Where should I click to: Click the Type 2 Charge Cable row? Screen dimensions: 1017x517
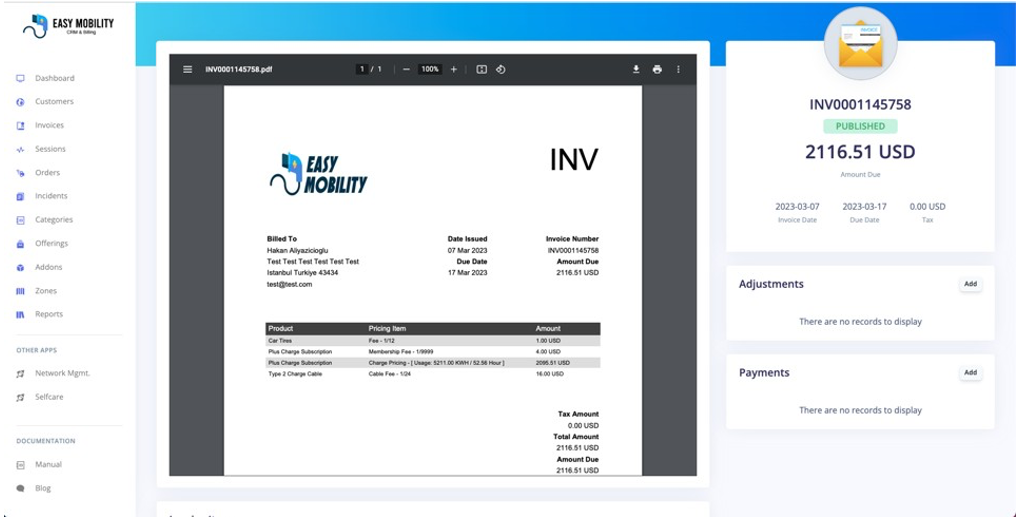(x=433, y=374)
